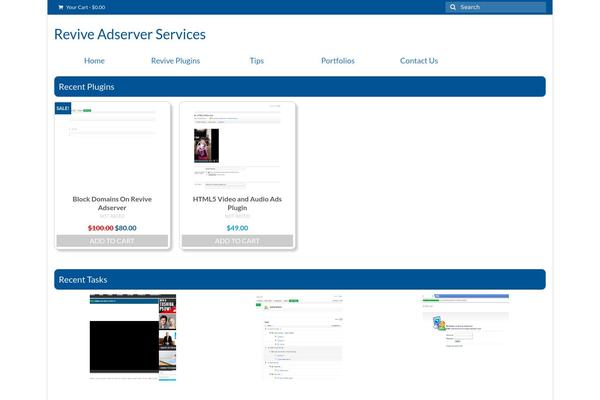600x400 pixels.
Task: Open Your Cart - $0.00 link
Action: click(x=82, y=7)
